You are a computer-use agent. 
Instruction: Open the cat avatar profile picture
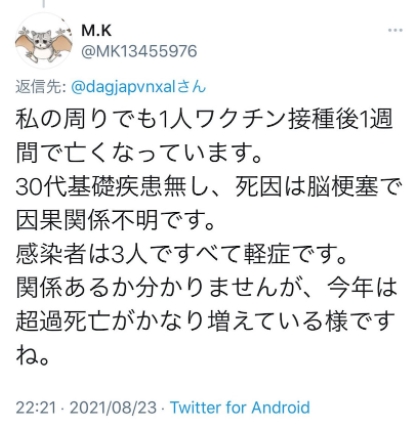click(43, 41)
